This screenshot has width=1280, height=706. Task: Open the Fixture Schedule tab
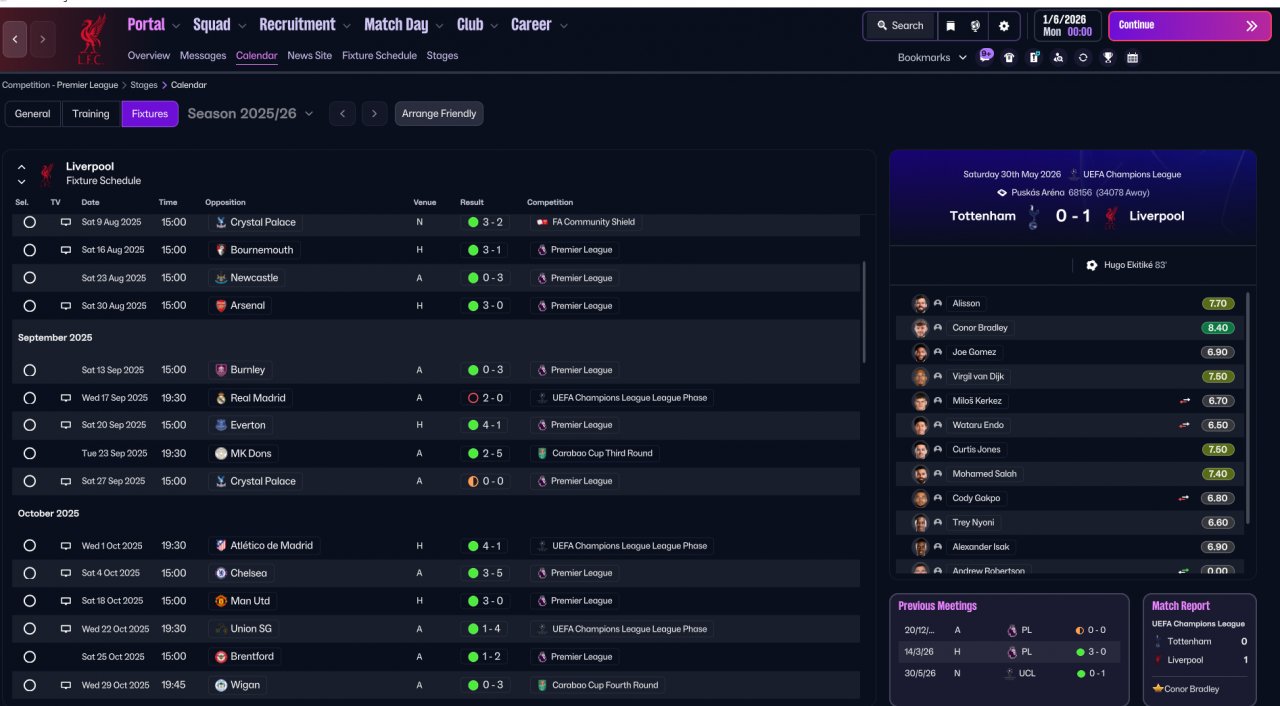pyautogui.click(x=379, y=56)
